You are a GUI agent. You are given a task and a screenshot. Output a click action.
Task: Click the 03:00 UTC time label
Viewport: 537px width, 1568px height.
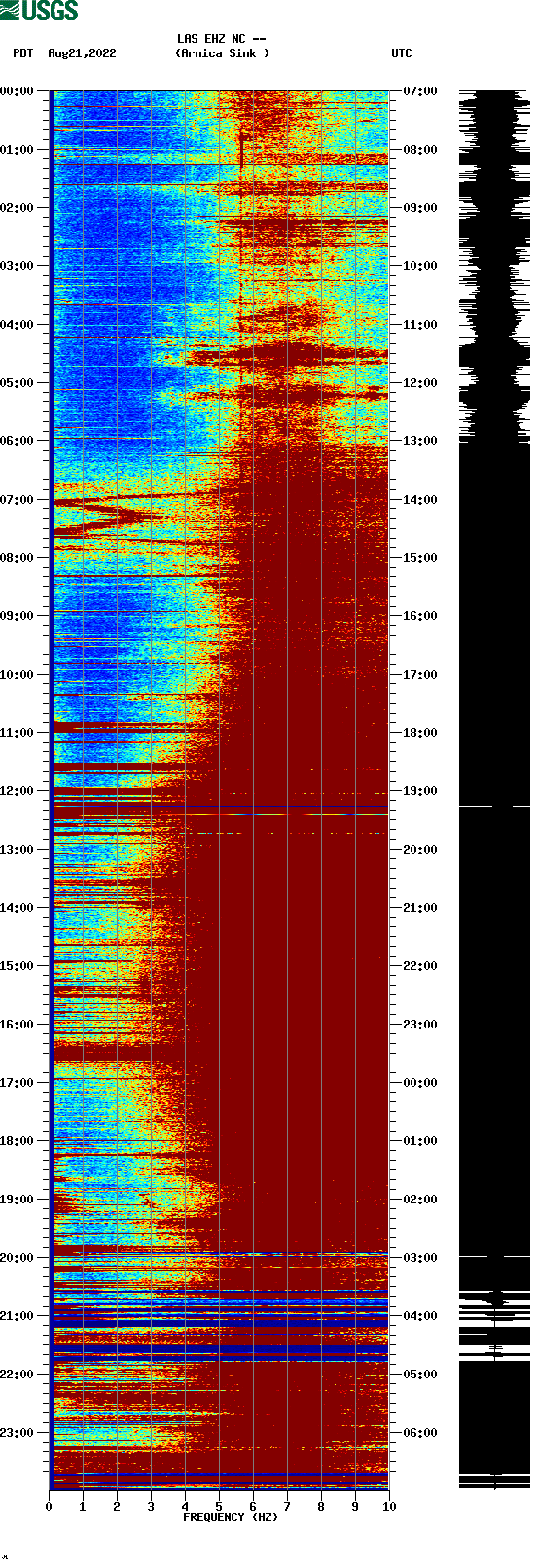(419, 1258)
